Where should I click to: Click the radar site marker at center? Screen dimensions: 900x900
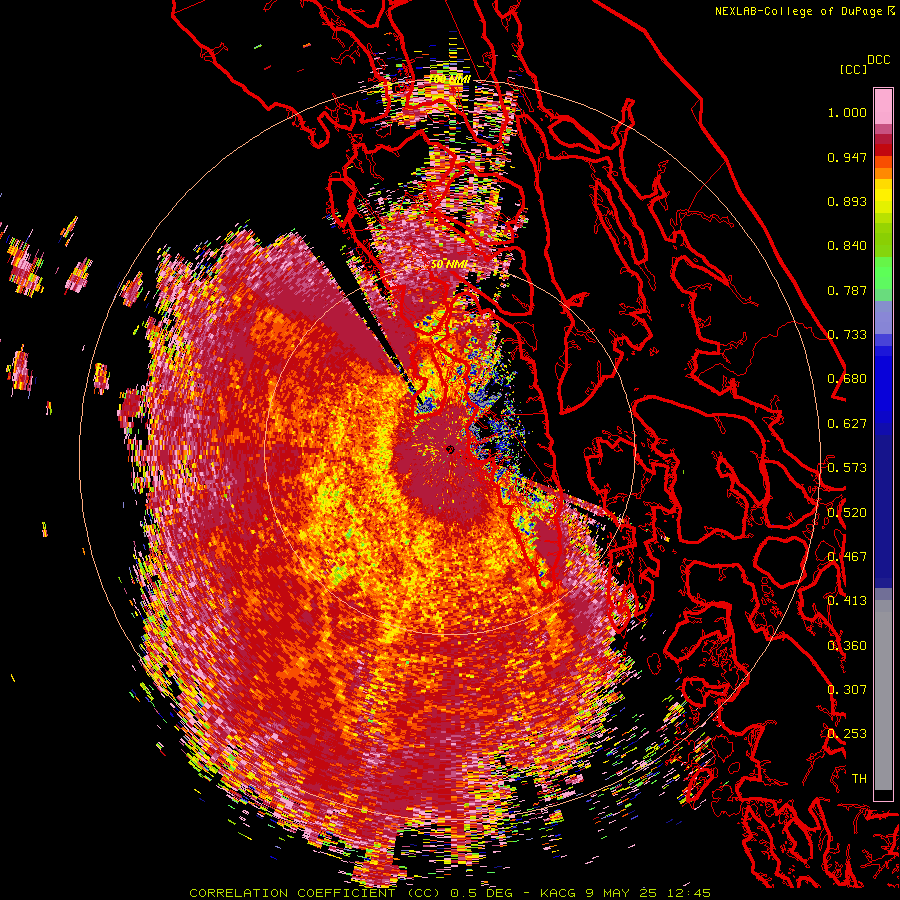pyautogui.click(x=450, y=450)
